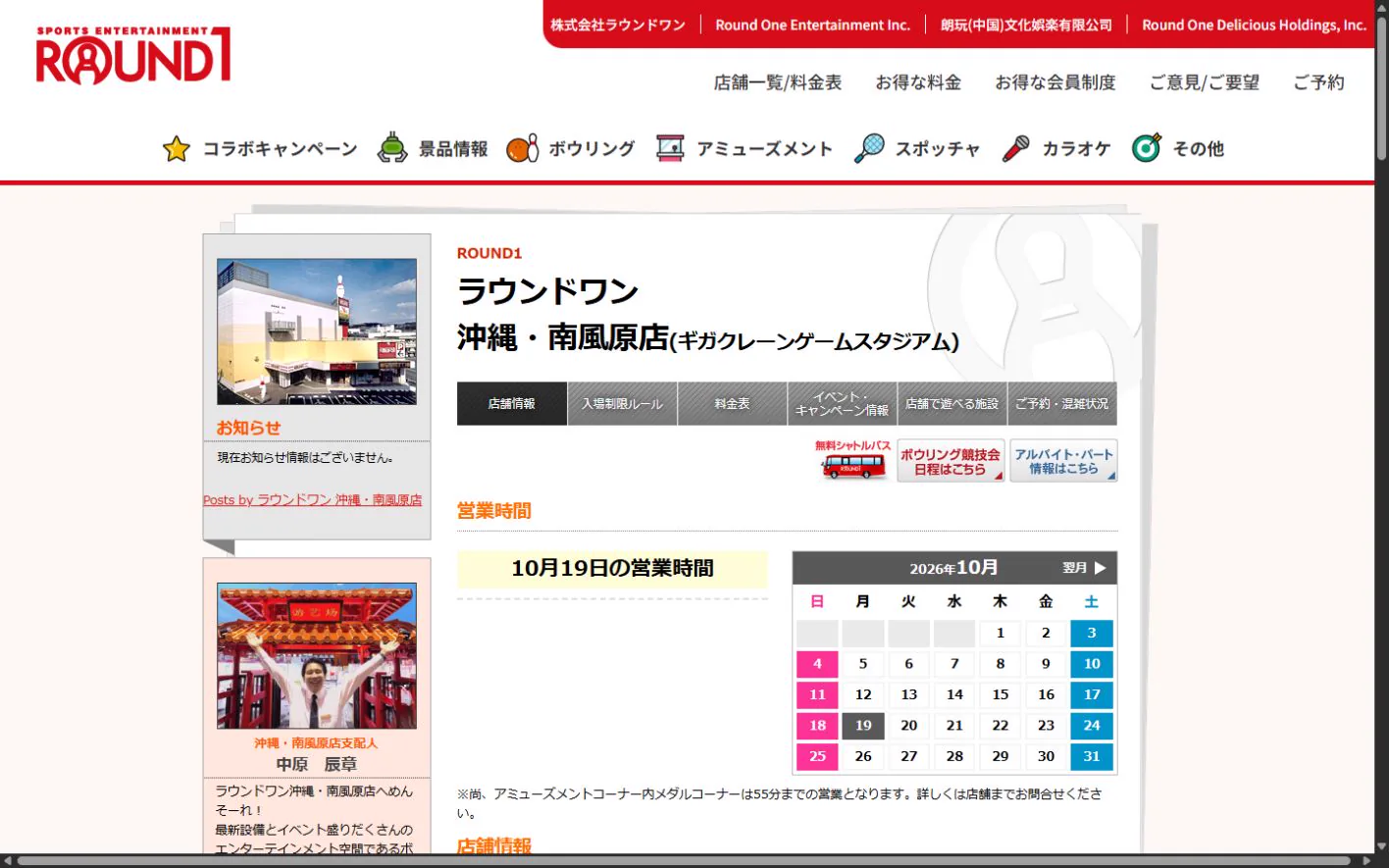The image size is (1389, 868).
Task: Click the scroll-right arrow of horizontal scrollbar
Action: tap(1367, 861)
